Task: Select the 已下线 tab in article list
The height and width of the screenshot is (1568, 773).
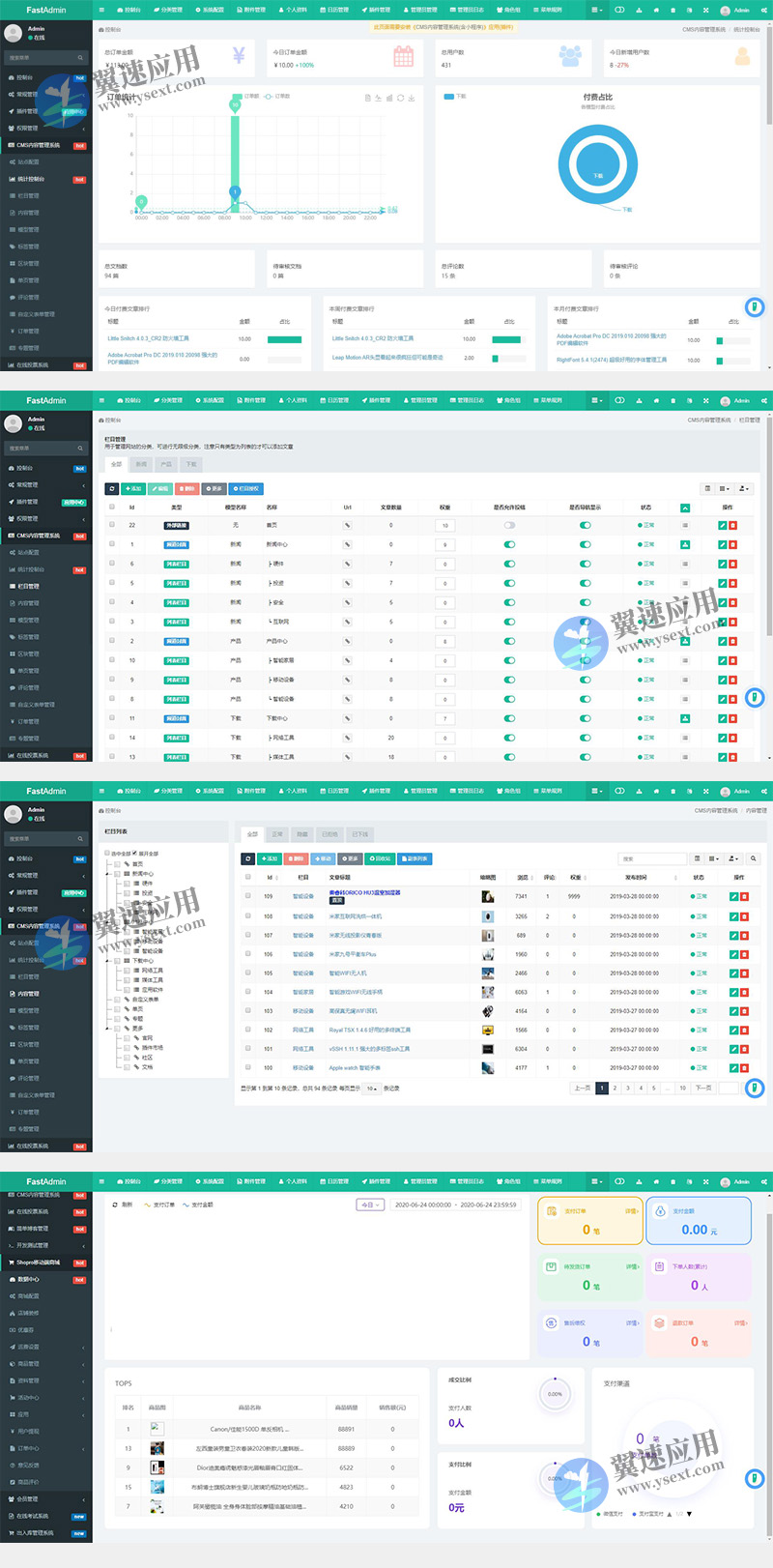Action: 359,833
